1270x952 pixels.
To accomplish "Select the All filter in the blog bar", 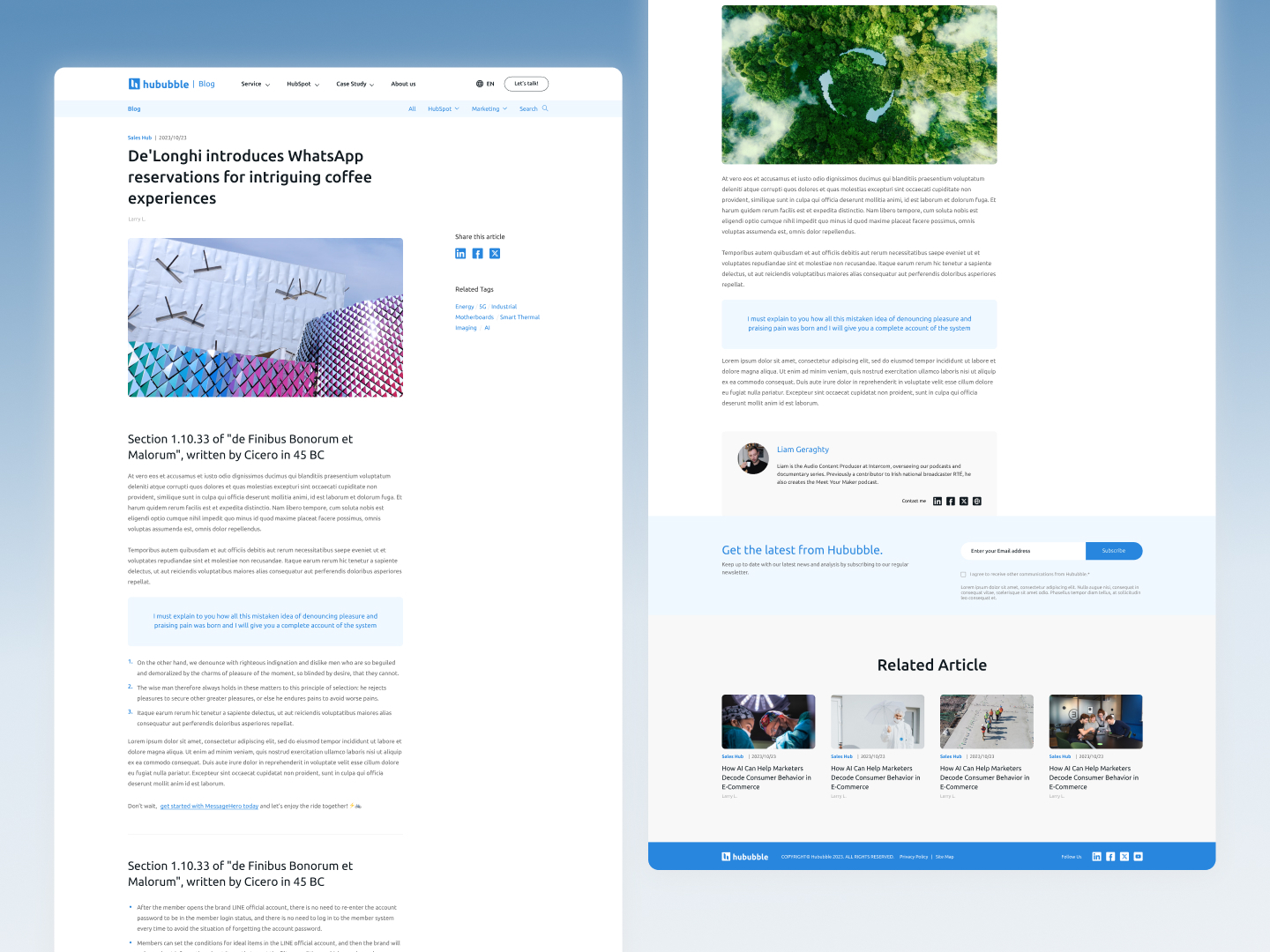I will click(x=412, y=109).
